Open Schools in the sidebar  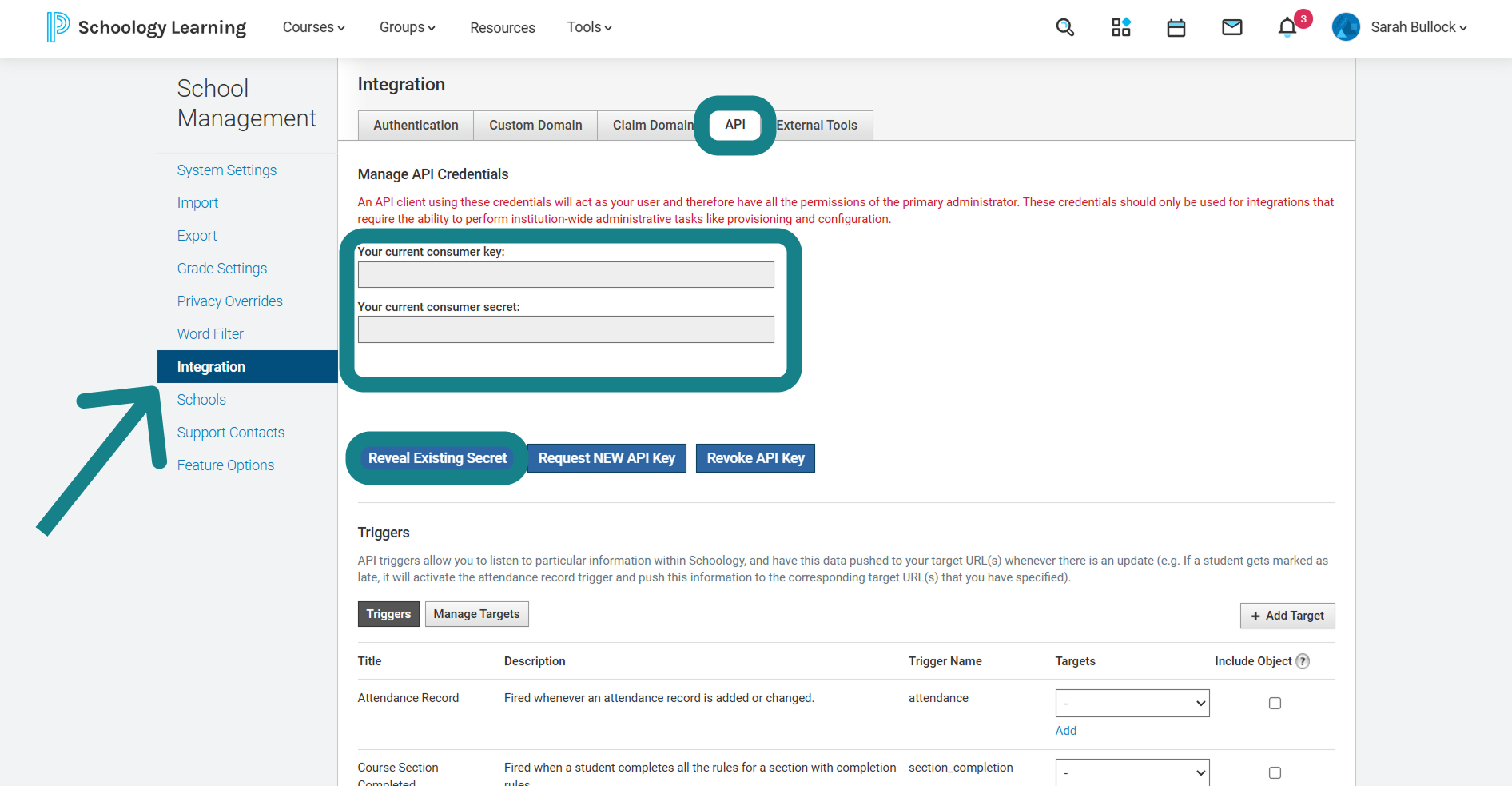pyautogui.click(x=201, y=400)
